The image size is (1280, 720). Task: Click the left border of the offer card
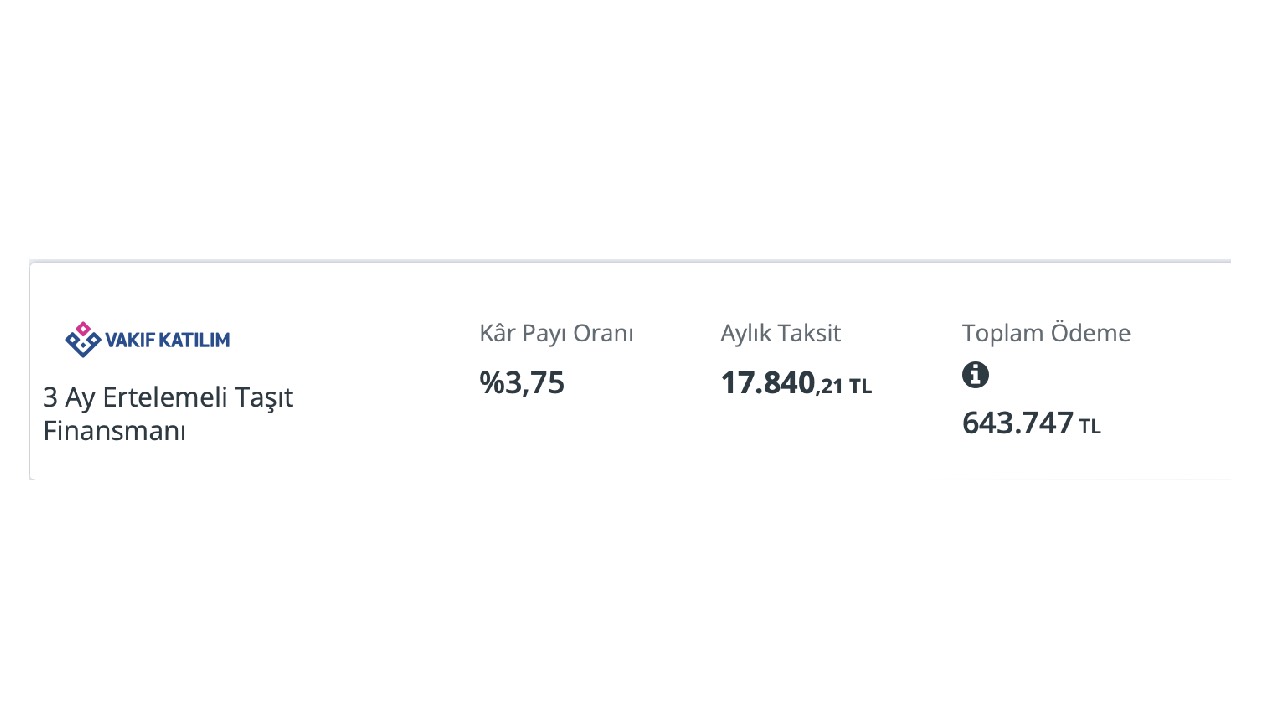coord(30,370)
